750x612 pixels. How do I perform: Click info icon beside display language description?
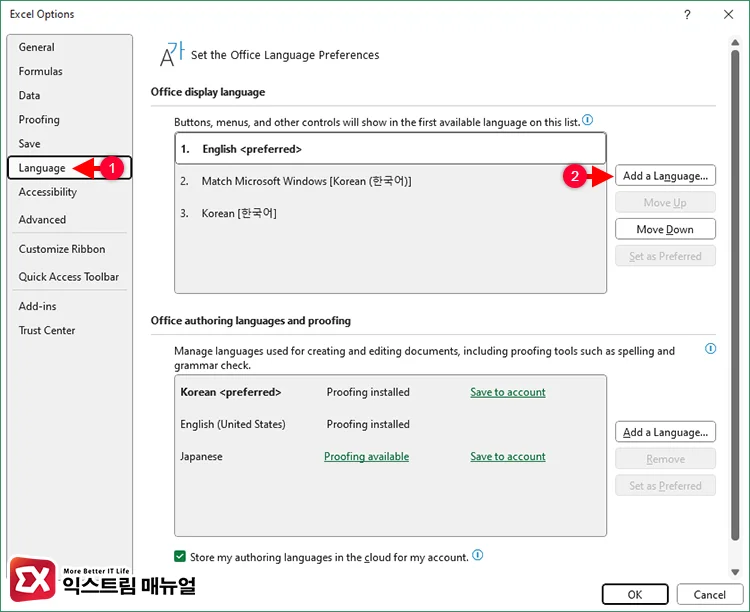588,120
